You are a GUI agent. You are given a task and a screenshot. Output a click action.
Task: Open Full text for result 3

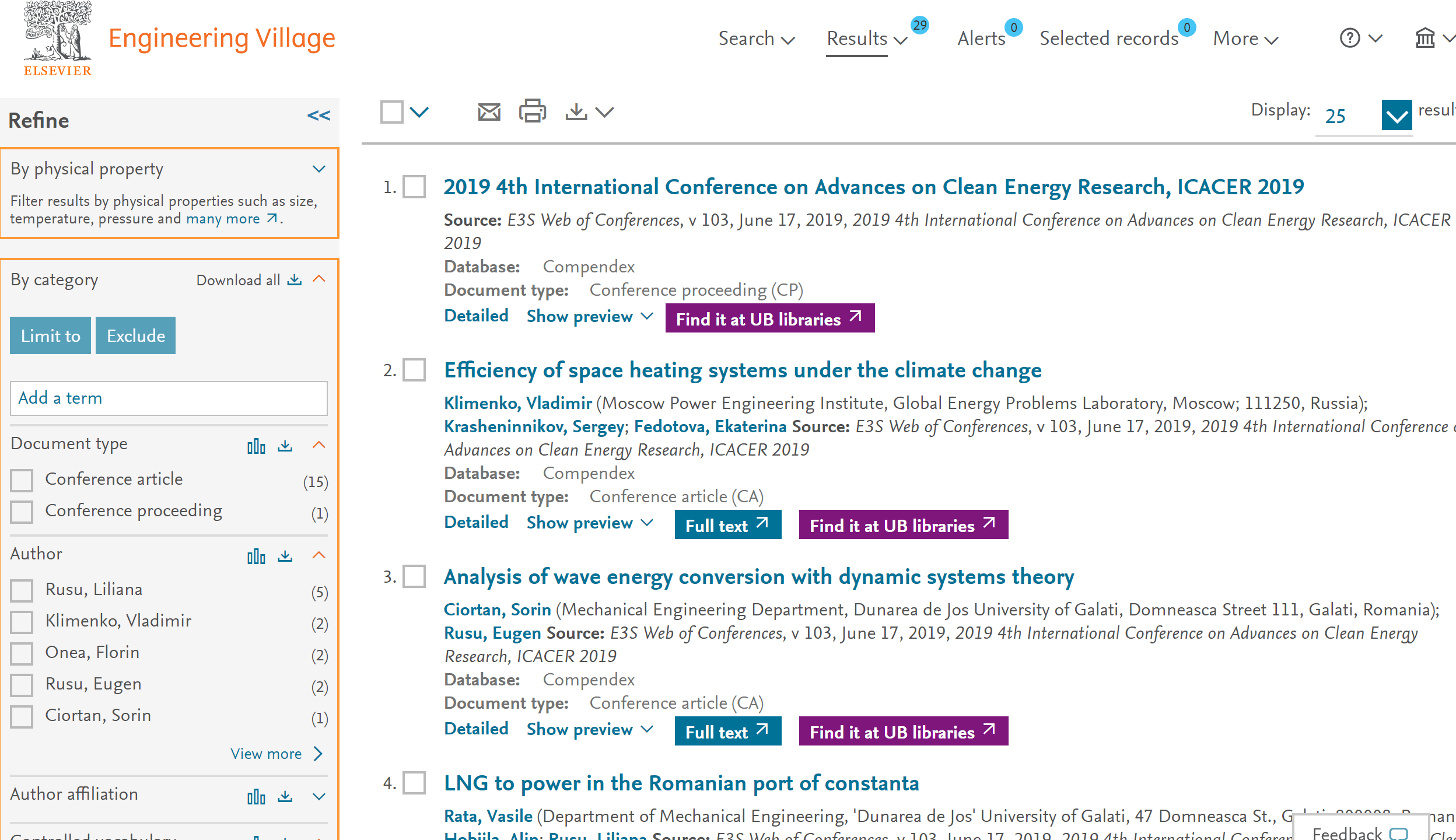coord(728,731)
